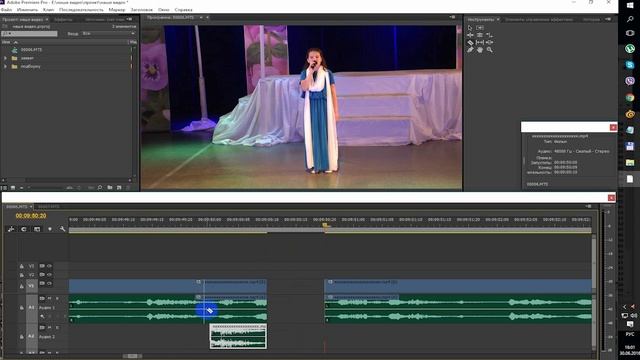Select the Slip tool
Viewport: 640px width, 360px height.
click(480, 42)
